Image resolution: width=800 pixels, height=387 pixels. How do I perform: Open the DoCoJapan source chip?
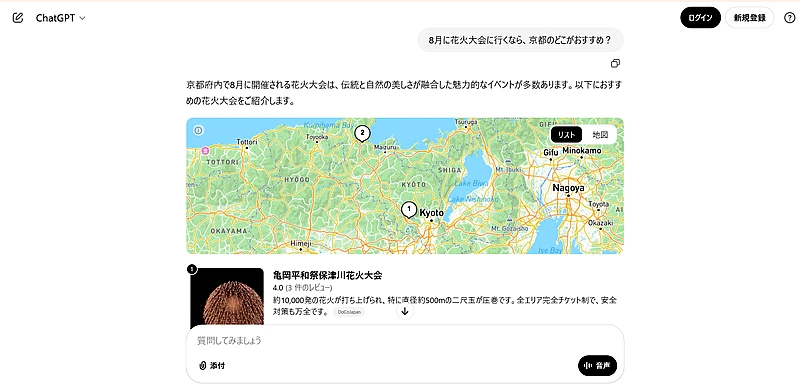point(349,312)
